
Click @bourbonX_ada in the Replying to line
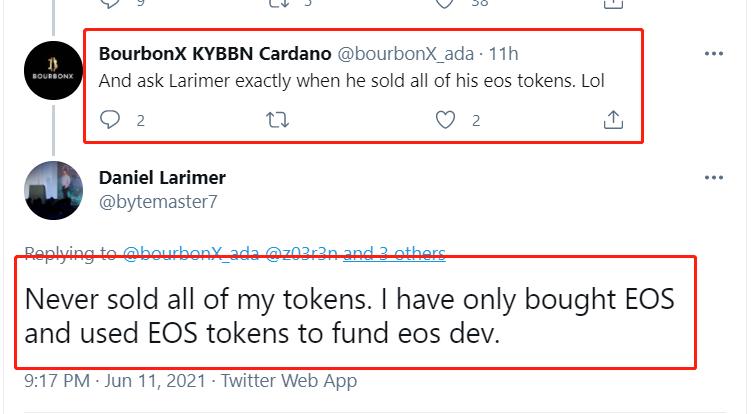pyautogui.click(x=190, y=254)
